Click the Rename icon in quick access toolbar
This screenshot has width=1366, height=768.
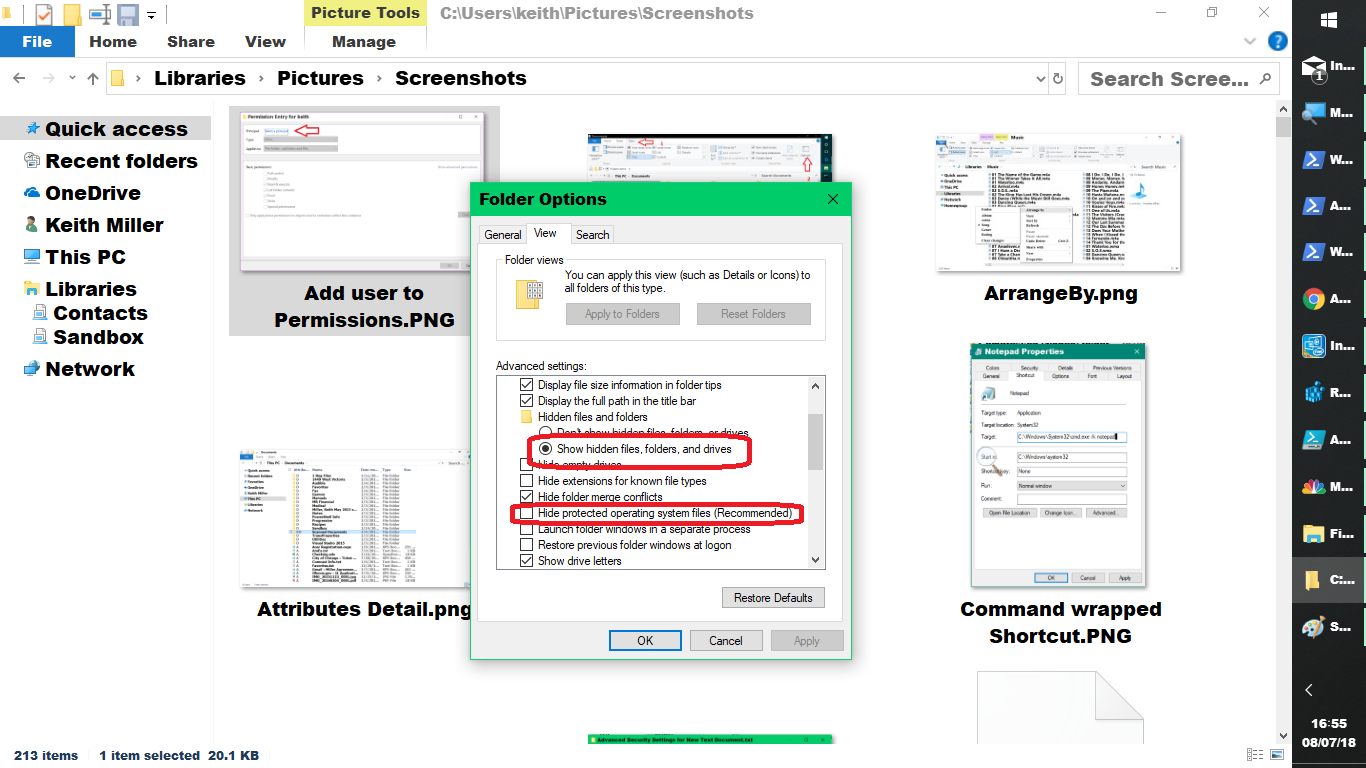point(100,14)
